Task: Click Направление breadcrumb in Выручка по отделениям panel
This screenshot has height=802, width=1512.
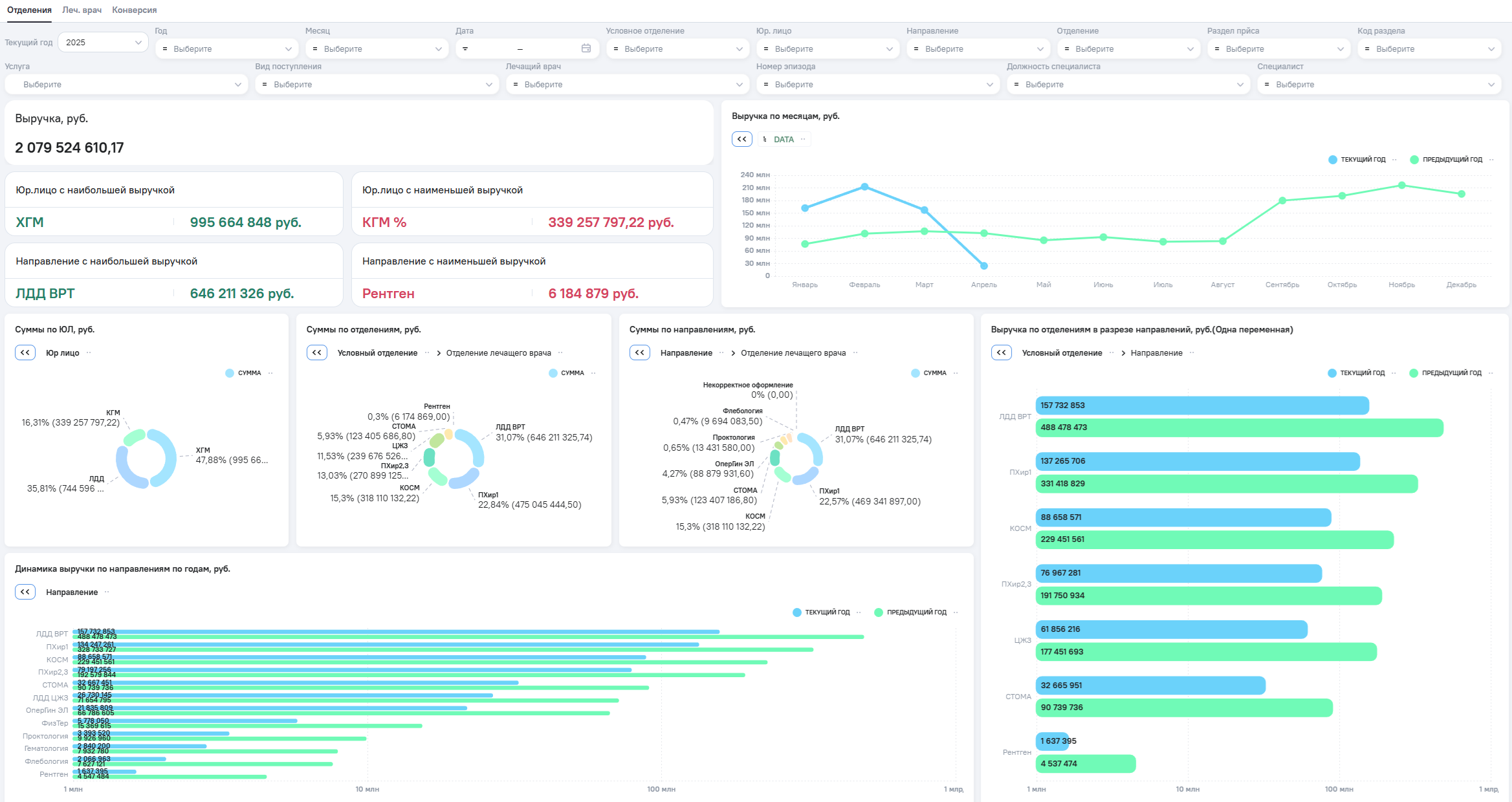Action: pos(1156,352)
